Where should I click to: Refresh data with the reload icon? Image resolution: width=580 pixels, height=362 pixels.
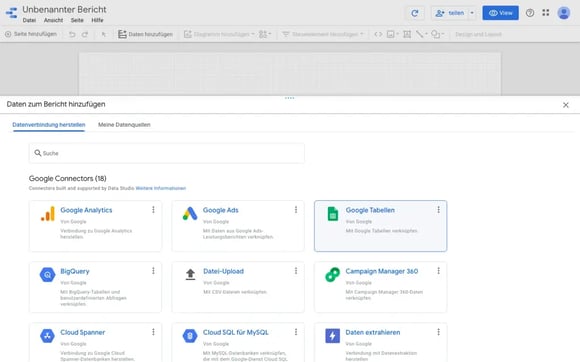tap(415, 13)
